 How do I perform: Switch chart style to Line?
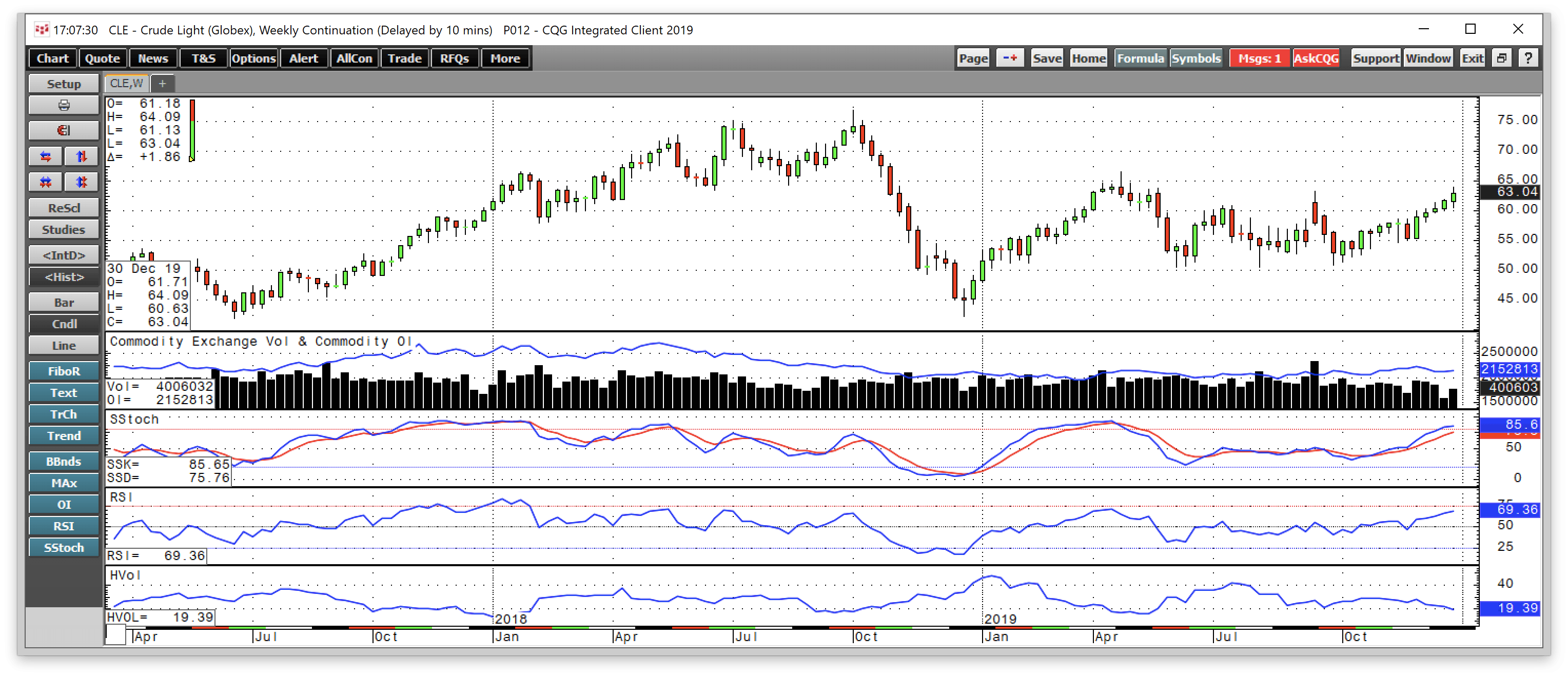click(x=63, y=346)
